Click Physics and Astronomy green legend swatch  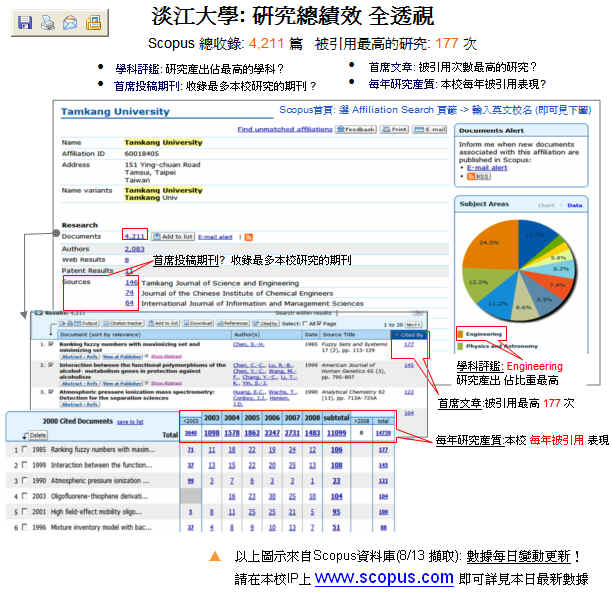coord(460,346)
